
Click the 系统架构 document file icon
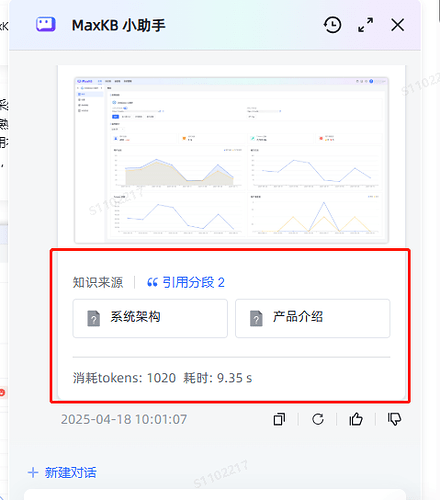pyautogui.click(x=93, y=318)
